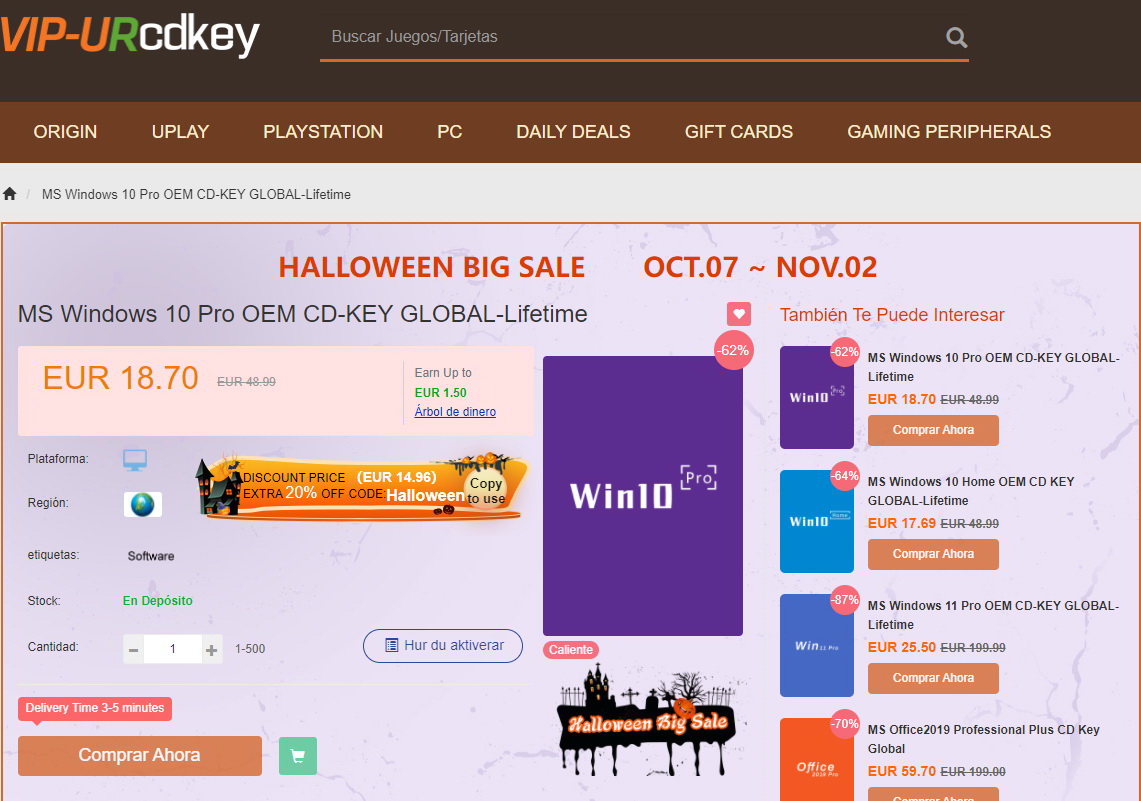Click the main Comprar Ahora button
1141x801 pixels.
pyautogui.click(x=140, y=756)
